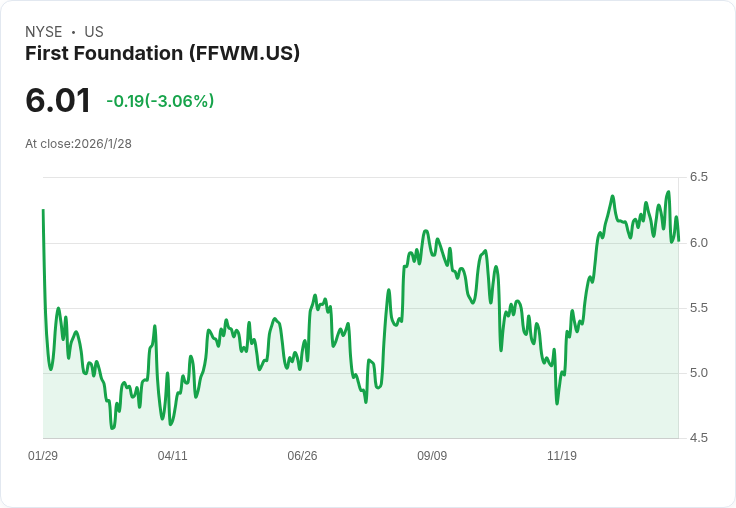Click the chart's highest peak near 6.4

pyautogui.click(x=668, y=192)
